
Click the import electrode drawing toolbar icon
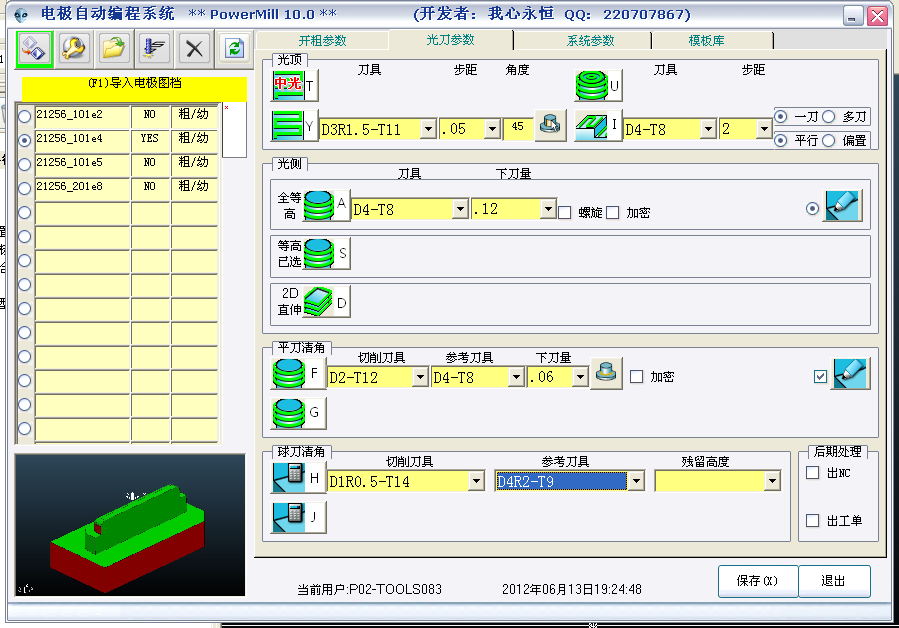[x=34, y=48]
